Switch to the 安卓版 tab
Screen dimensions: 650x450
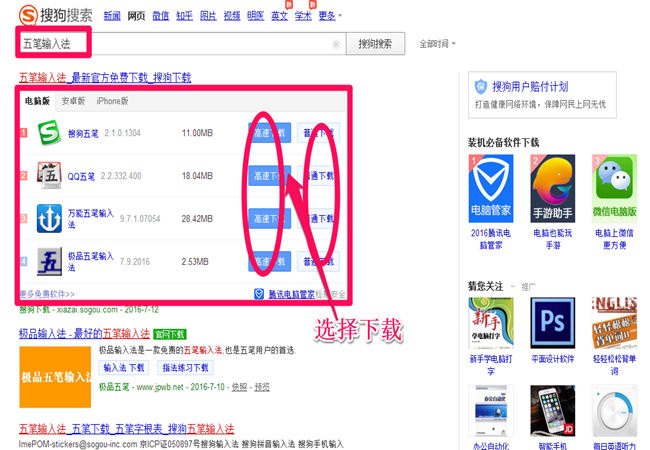tap(73, 101)
